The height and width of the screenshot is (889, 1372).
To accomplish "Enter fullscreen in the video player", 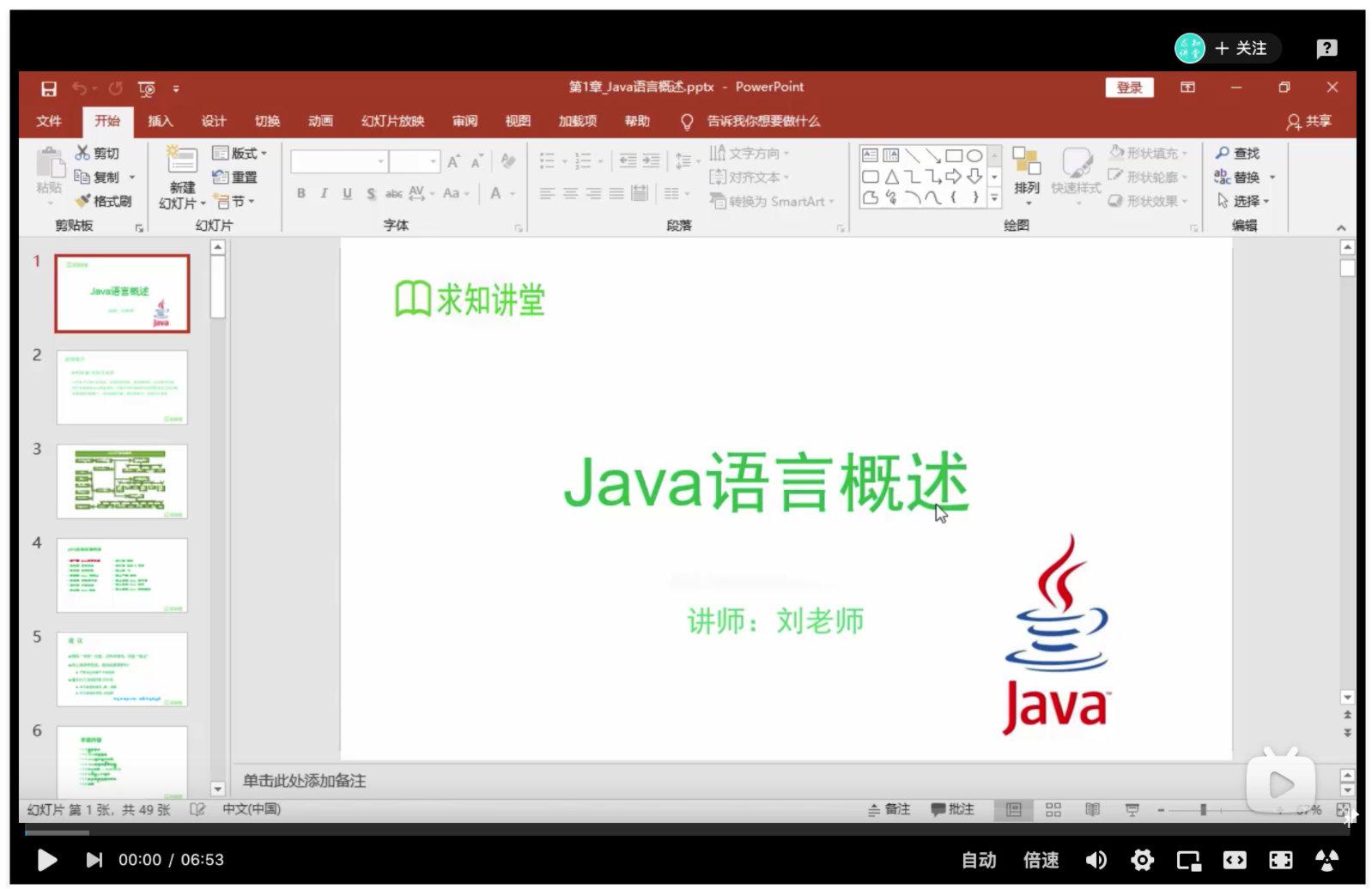I will [1281, 860].
